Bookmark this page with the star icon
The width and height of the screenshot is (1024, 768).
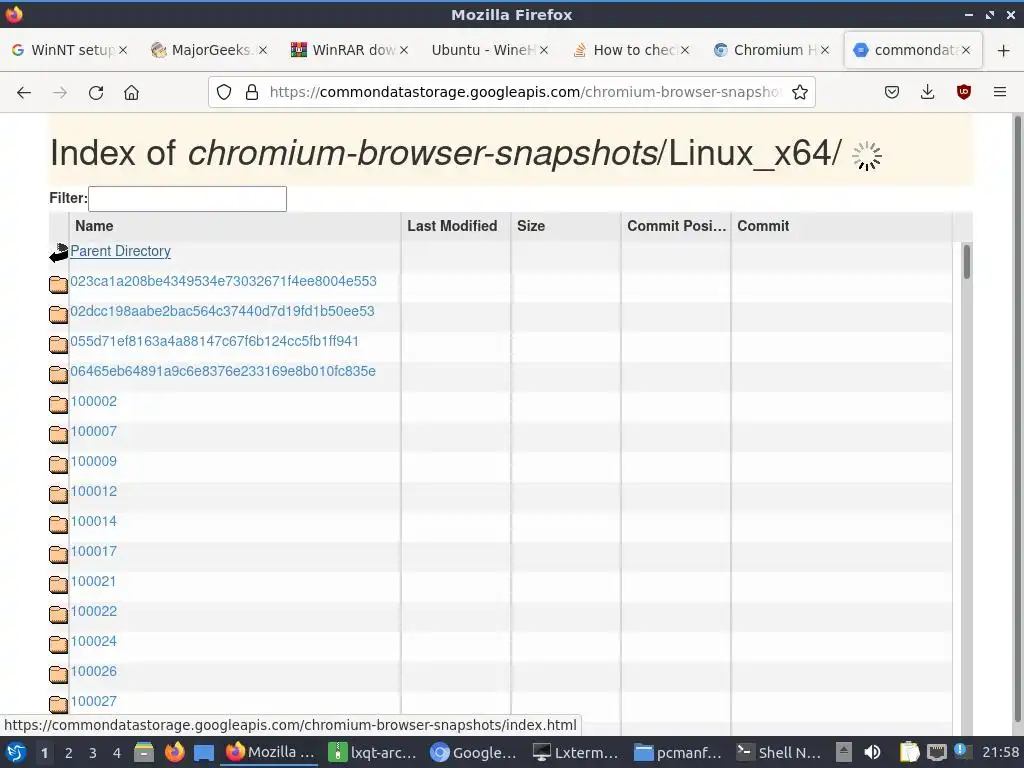pyautogui.click(x=799, y=92)
